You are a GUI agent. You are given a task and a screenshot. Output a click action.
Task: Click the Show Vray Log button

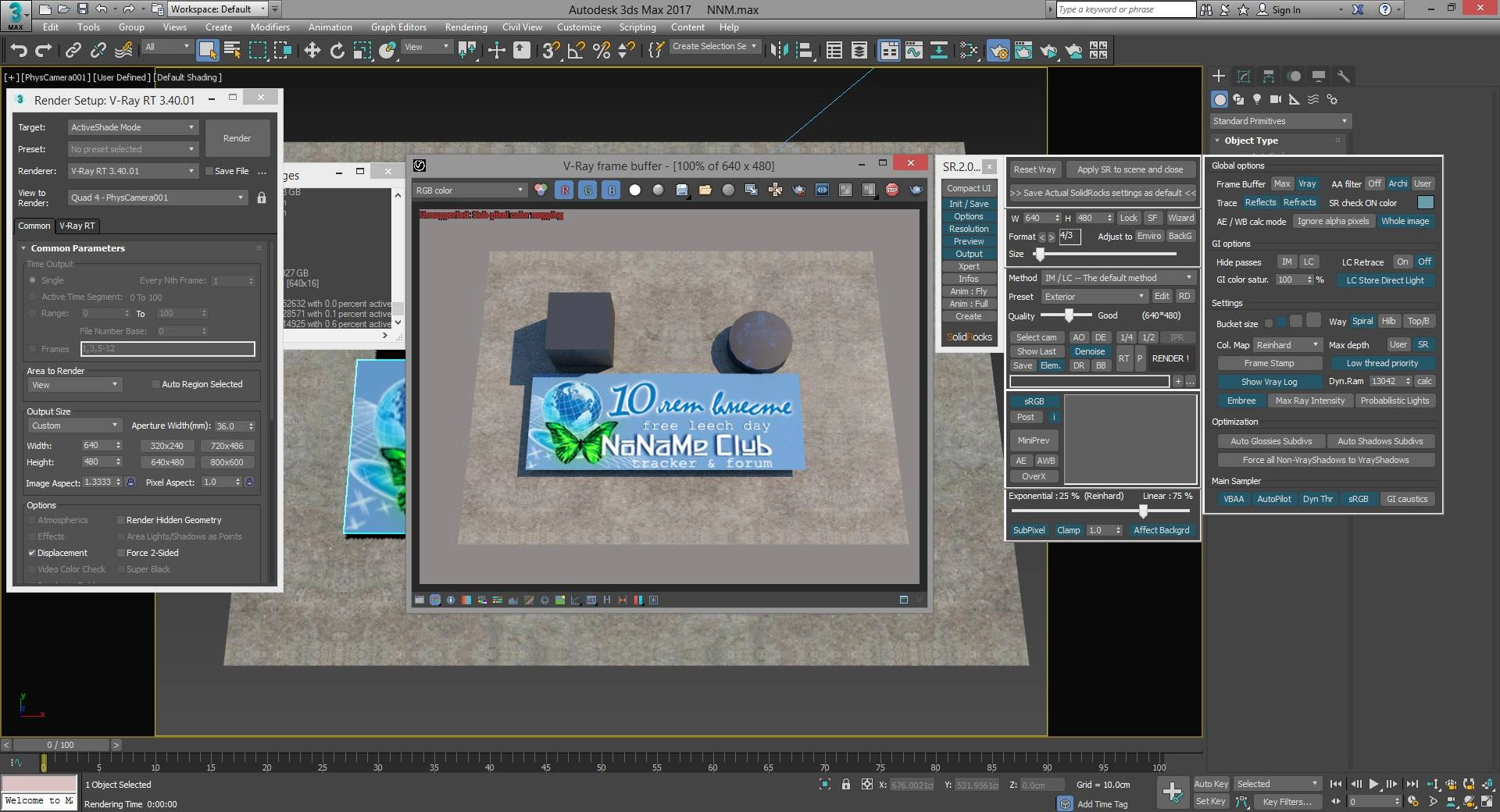tap(1269, 382)
